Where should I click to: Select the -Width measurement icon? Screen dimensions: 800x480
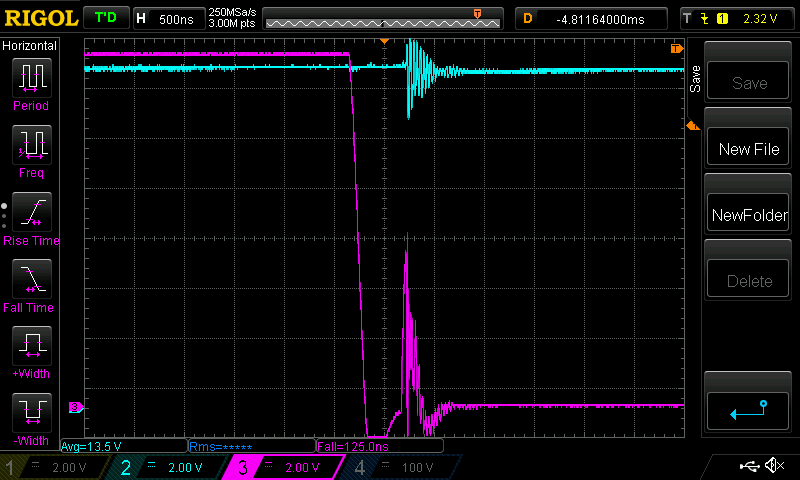(31, 418)
